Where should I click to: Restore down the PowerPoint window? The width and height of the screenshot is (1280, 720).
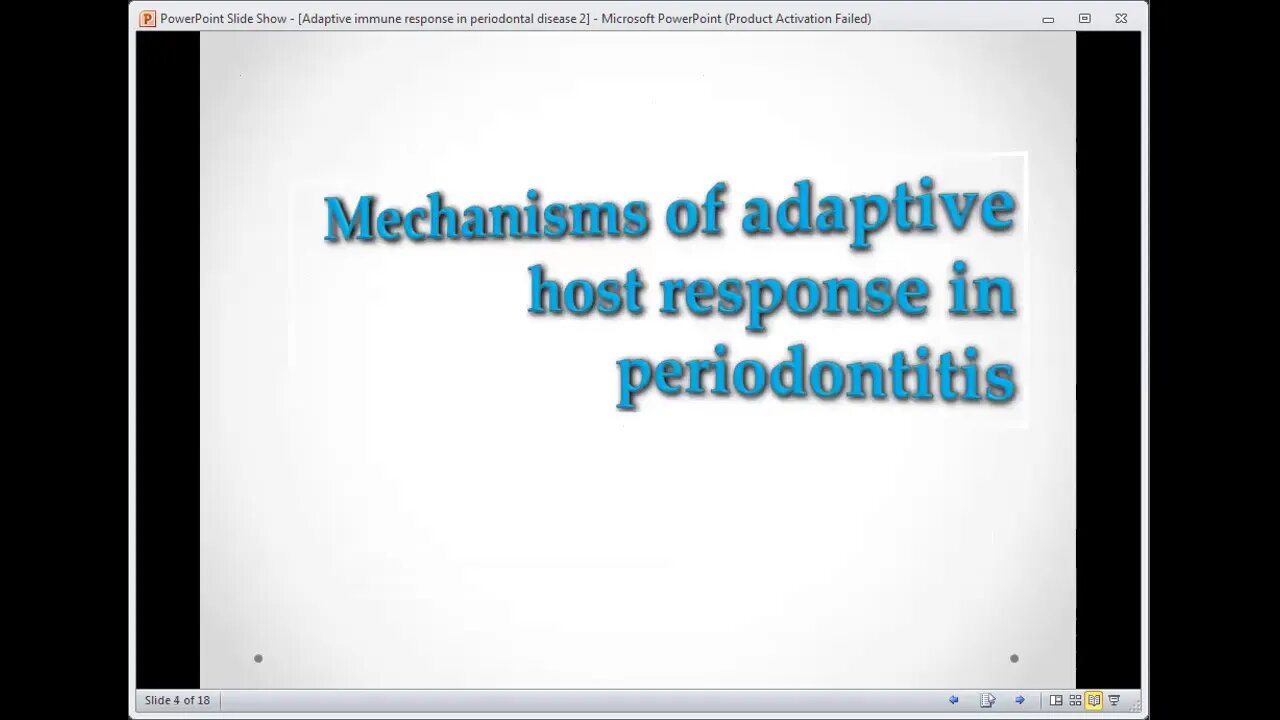[x=1084, y=18]
